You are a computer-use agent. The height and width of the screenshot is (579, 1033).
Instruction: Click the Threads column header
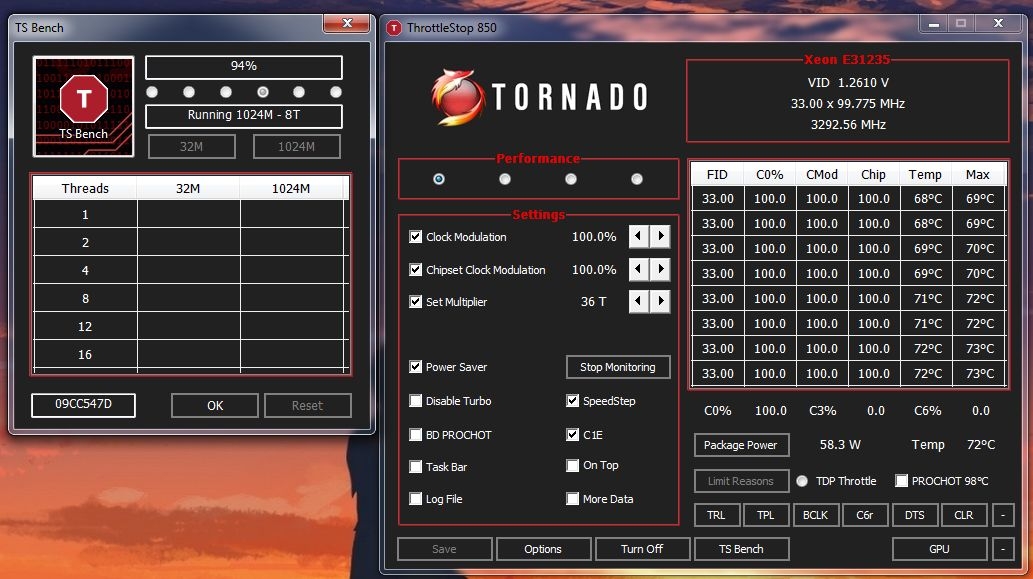pos(85,188)
